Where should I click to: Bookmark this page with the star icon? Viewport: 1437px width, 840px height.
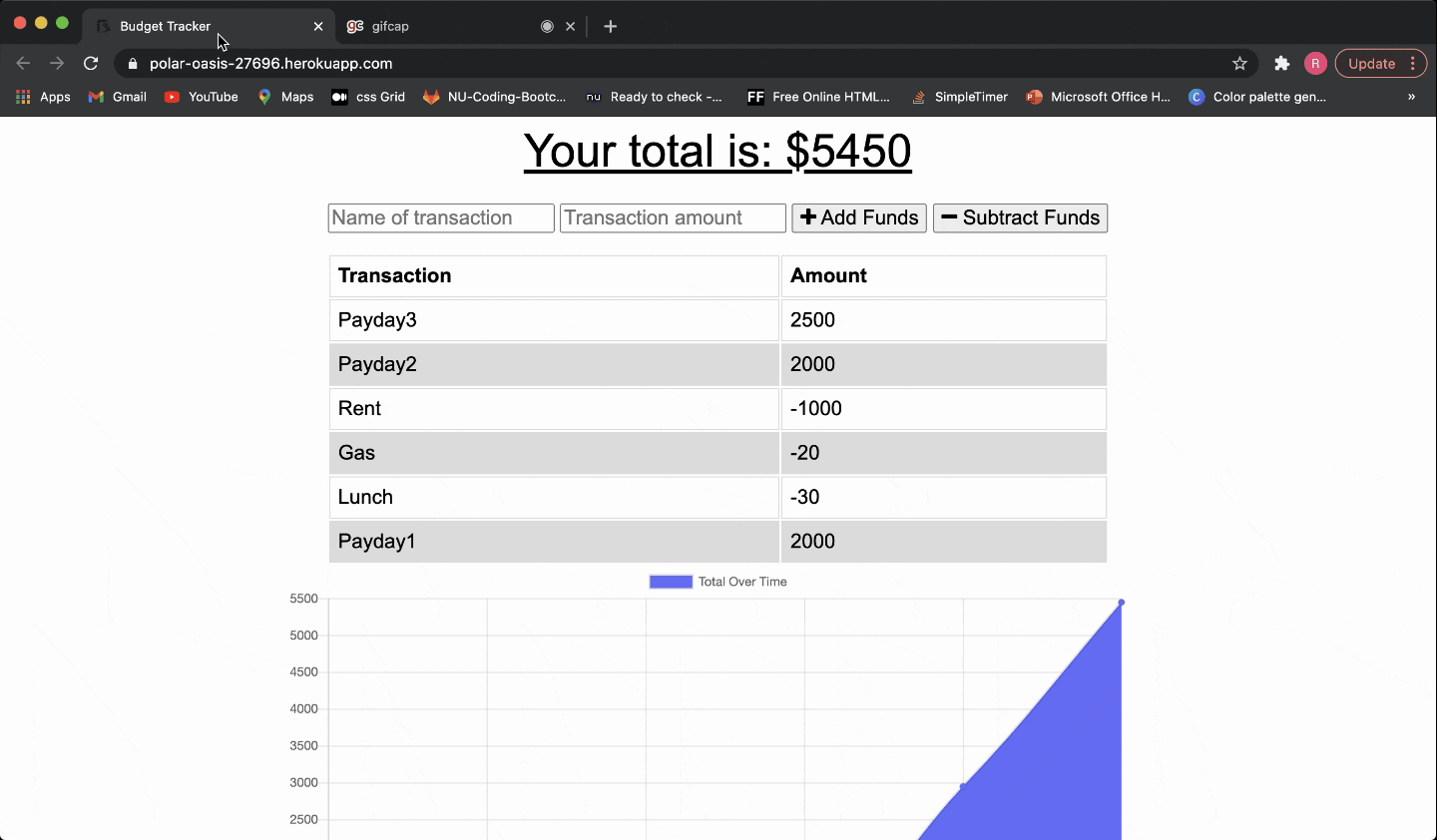[1240, 63]
